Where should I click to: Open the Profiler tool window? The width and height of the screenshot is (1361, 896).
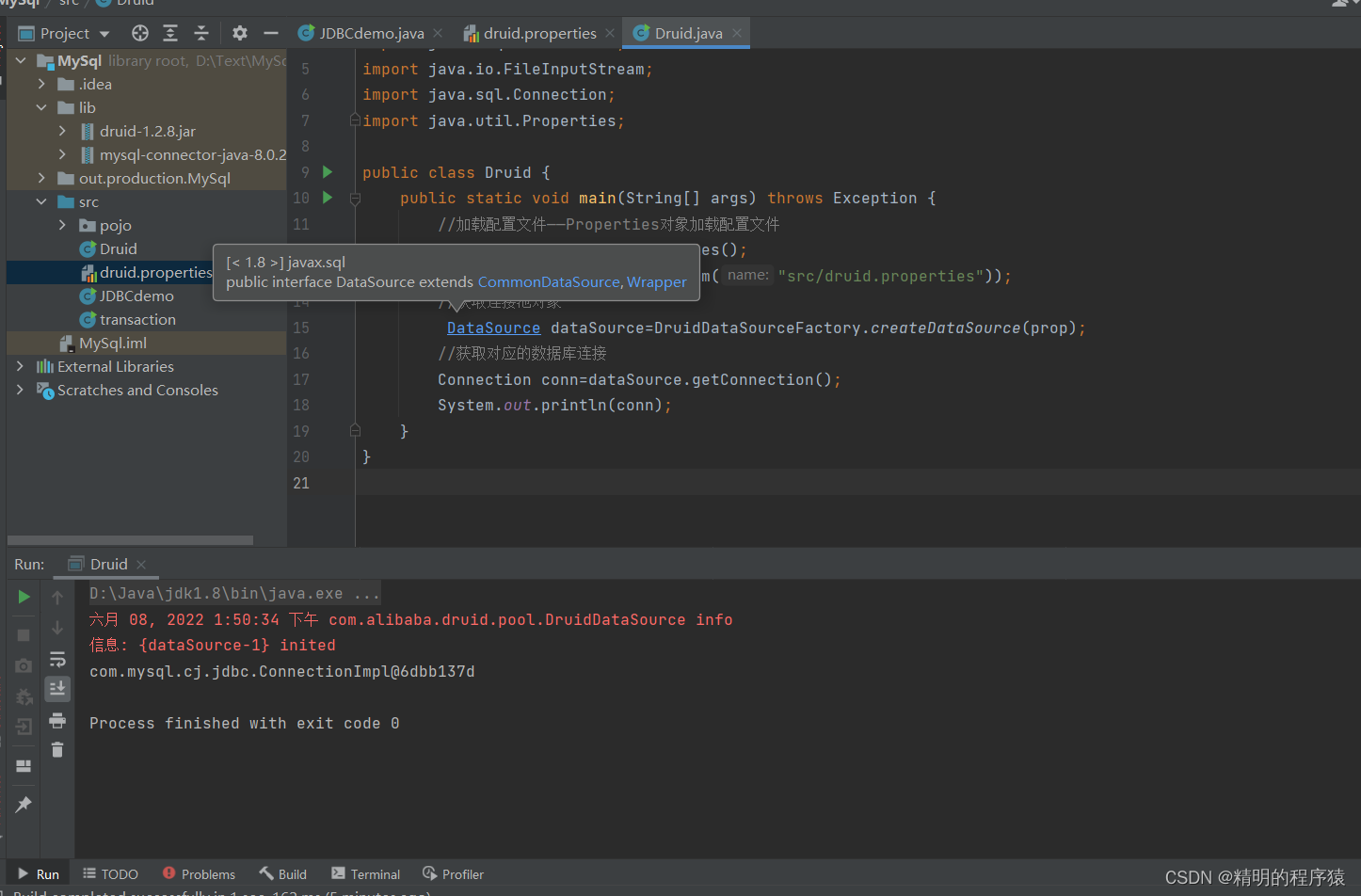point(453,874)
